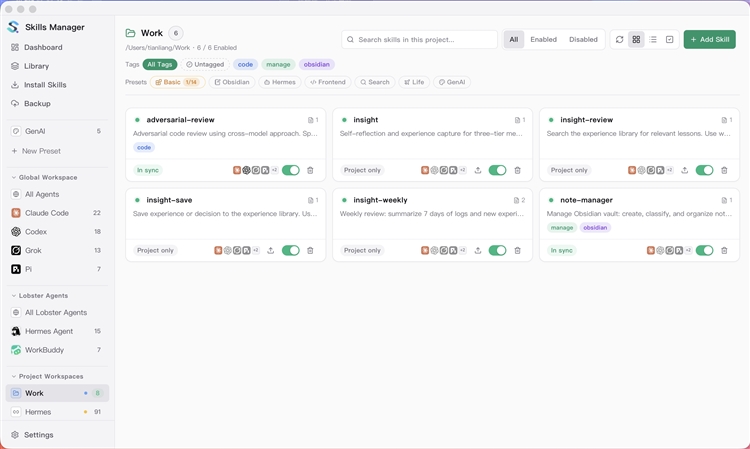Switch to grid view icon

point(636,40)
